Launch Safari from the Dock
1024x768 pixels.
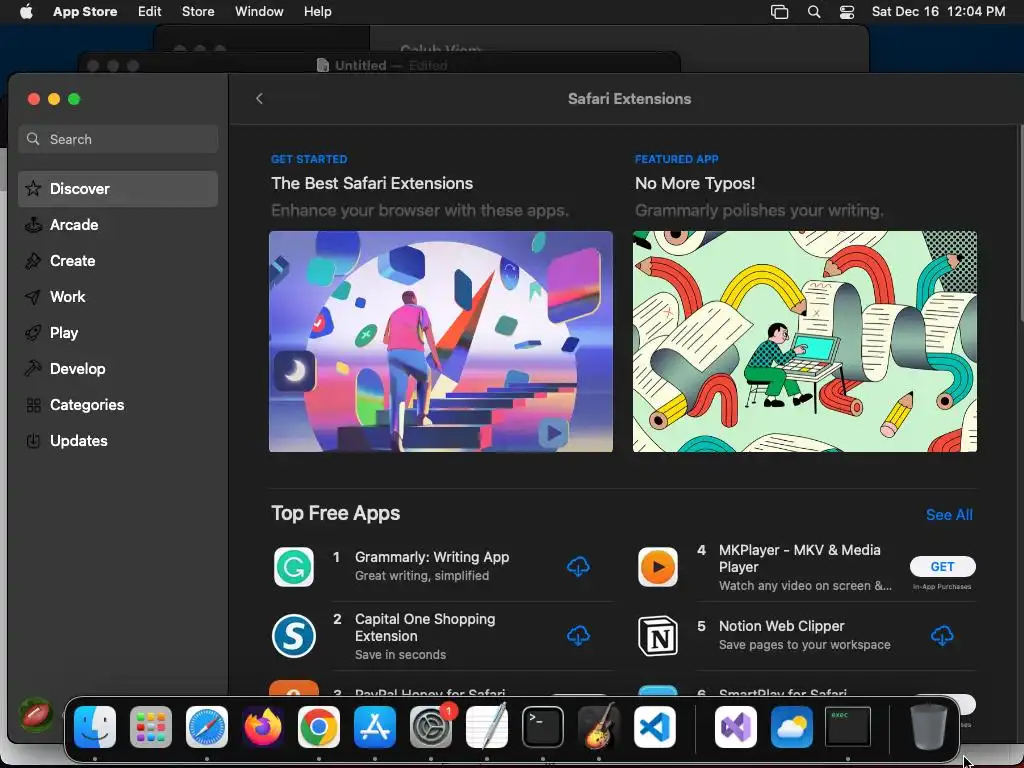coord(207,727)
